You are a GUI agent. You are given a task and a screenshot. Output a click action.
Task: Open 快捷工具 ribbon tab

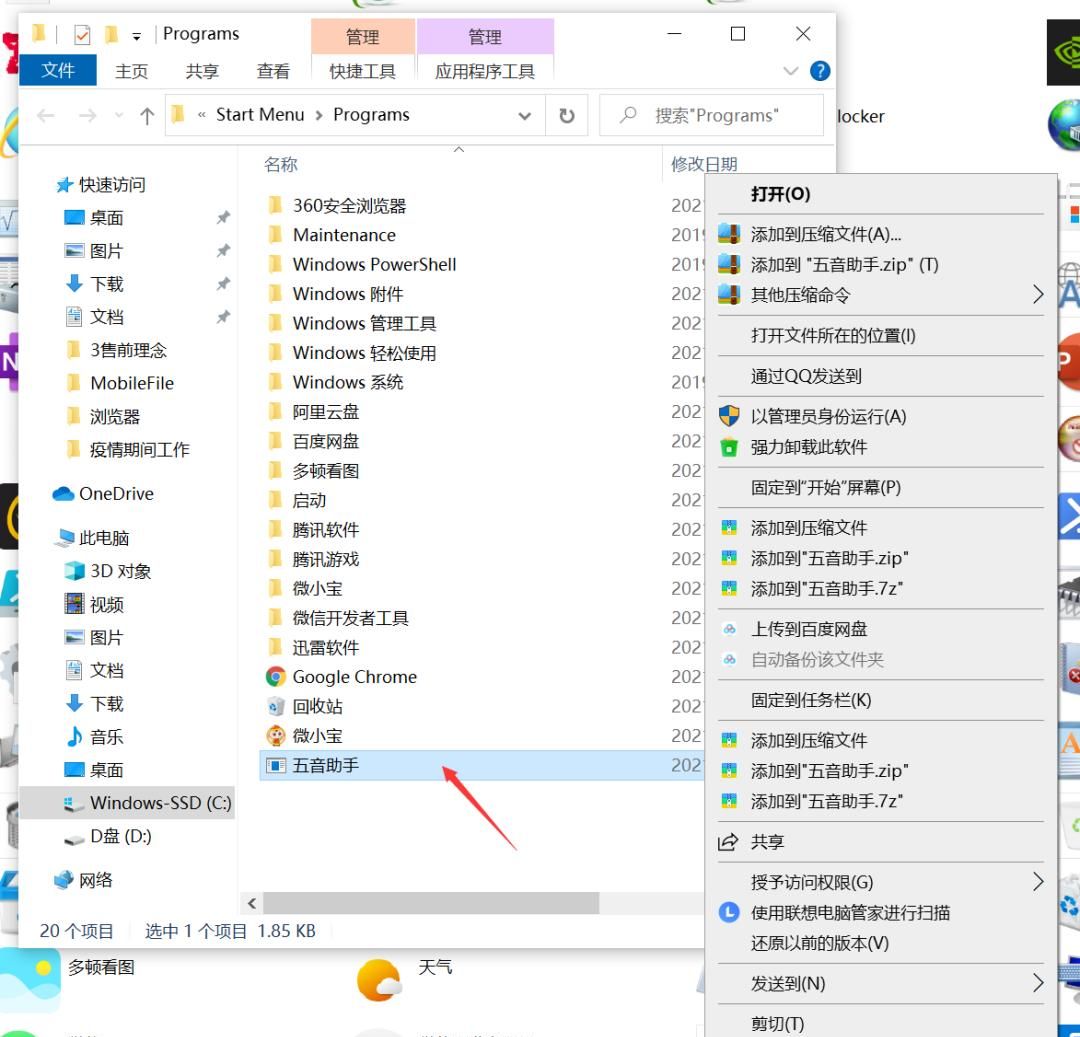pyautogui.click(x=362, y=71)
